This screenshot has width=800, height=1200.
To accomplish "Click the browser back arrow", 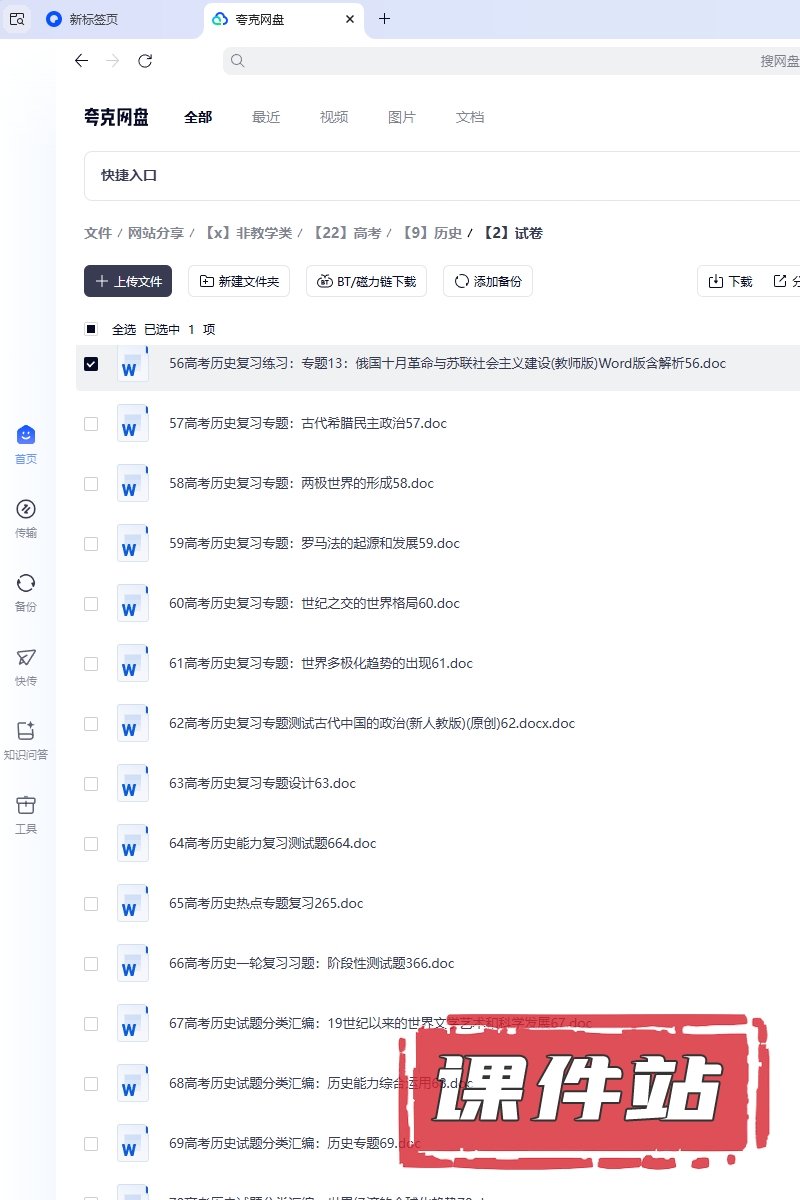I will [82, 61].
